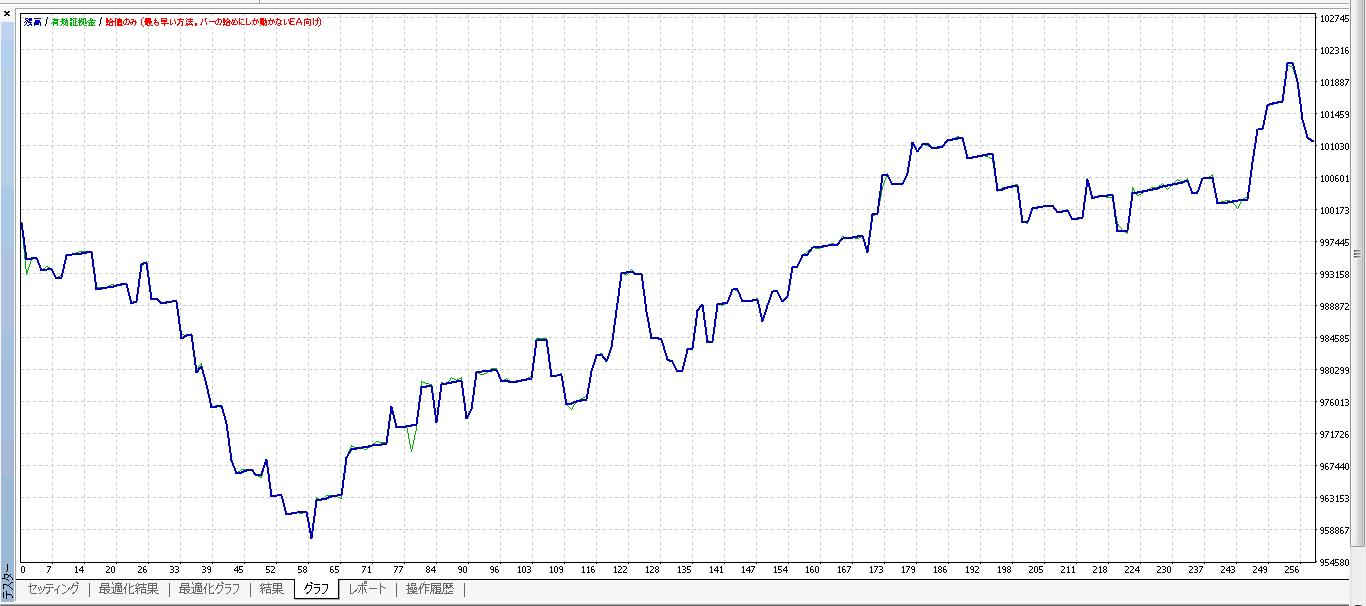Click the grip handle on the right border

coord(1357,254)
